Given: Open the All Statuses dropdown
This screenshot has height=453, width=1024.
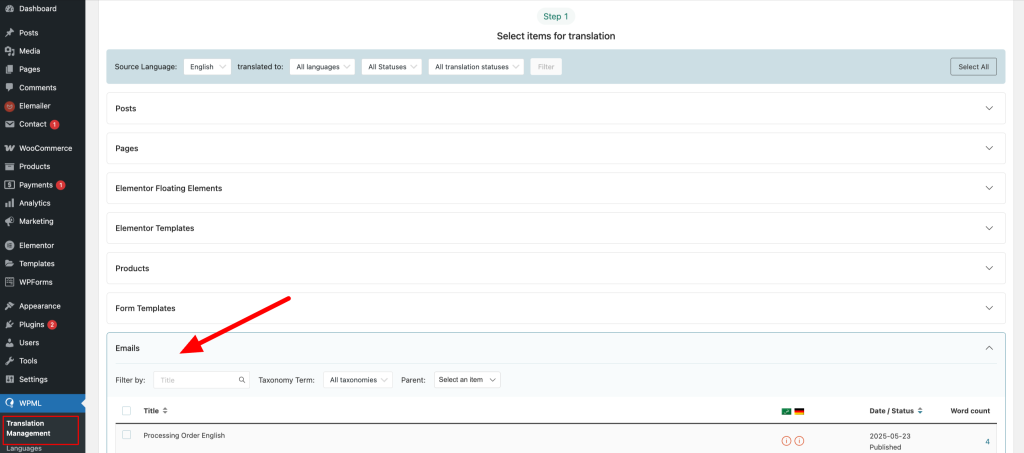Looking at the screenshot, I should [392, 67].
